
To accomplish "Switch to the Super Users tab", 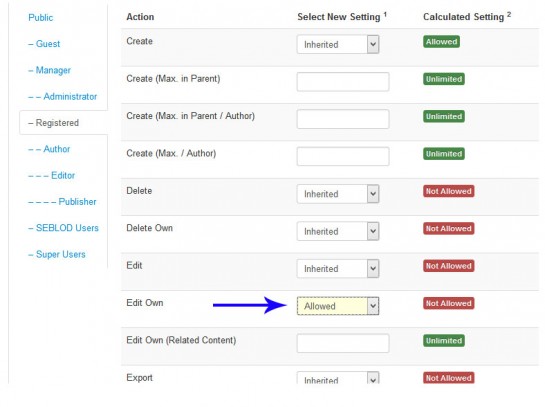I will coord(57,254).
